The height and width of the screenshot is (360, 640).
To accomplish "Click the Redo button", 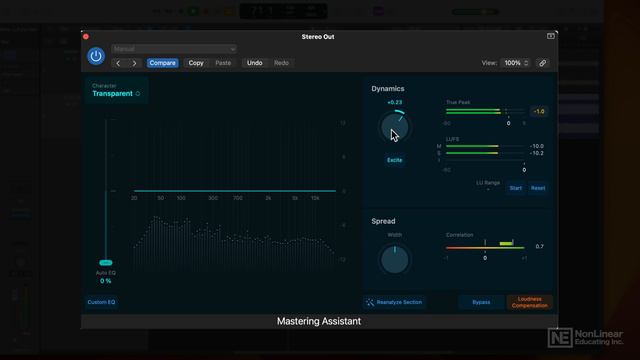I will click(281, 63).
